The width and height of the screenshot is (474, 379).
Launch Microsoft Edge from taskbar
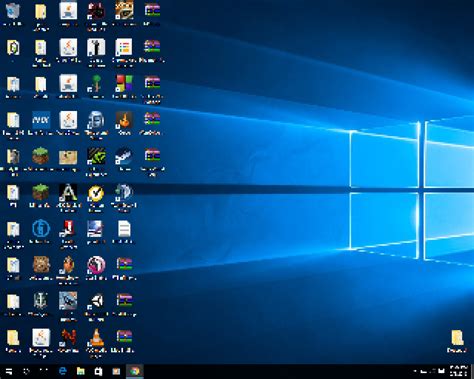pyautogui.click(x=62, y=371)
